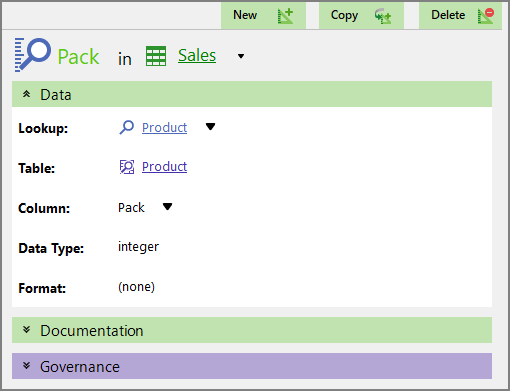
Task: Click the Lookup: field label
Action: (43, 128)
